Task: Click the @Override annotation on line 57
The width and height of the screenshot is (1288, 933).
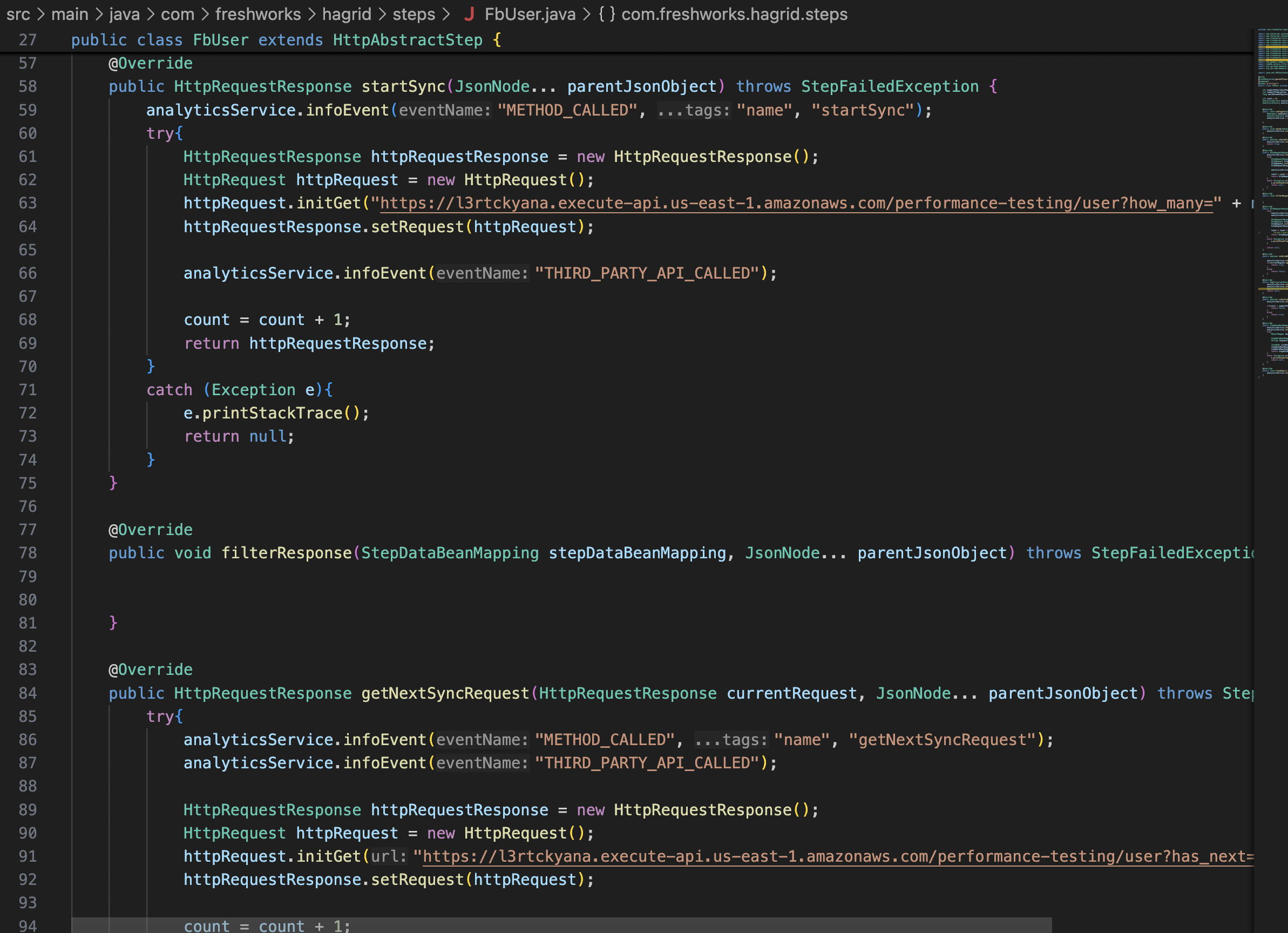Action: (x=151, y=64)
